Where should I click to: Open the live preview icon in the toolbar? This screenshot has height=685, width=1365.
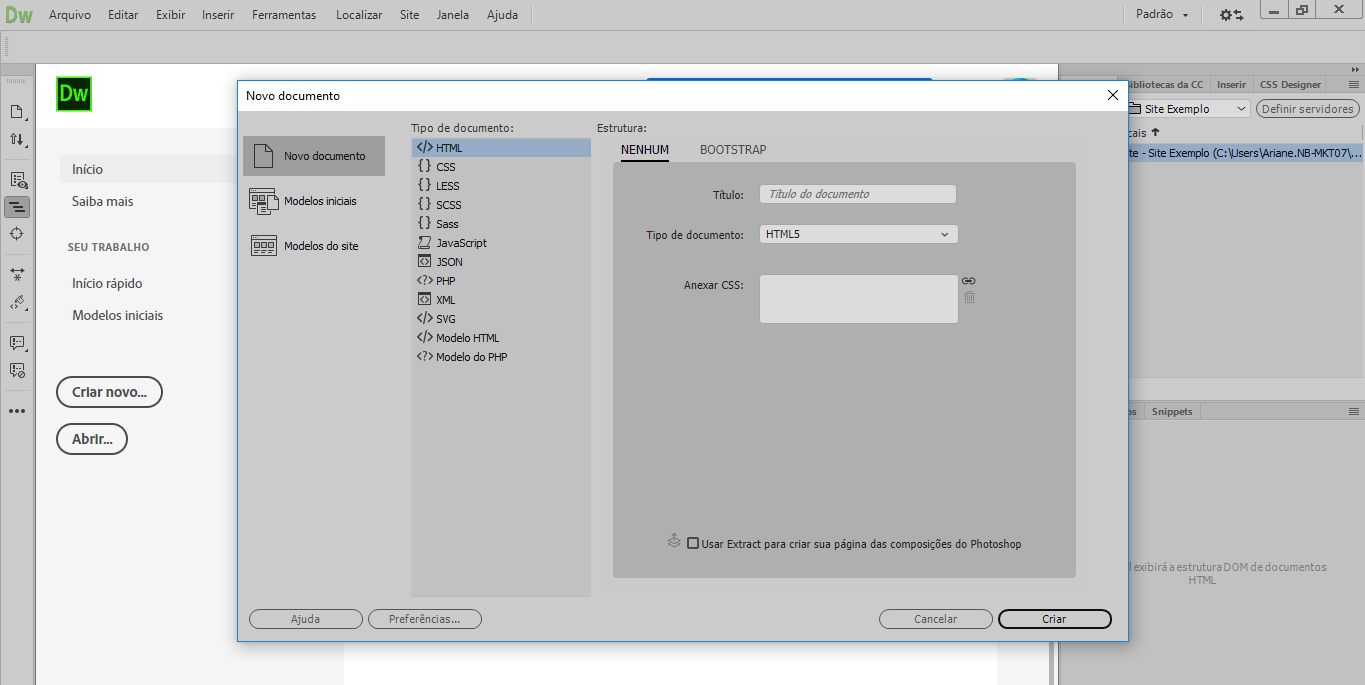(17, 179)
